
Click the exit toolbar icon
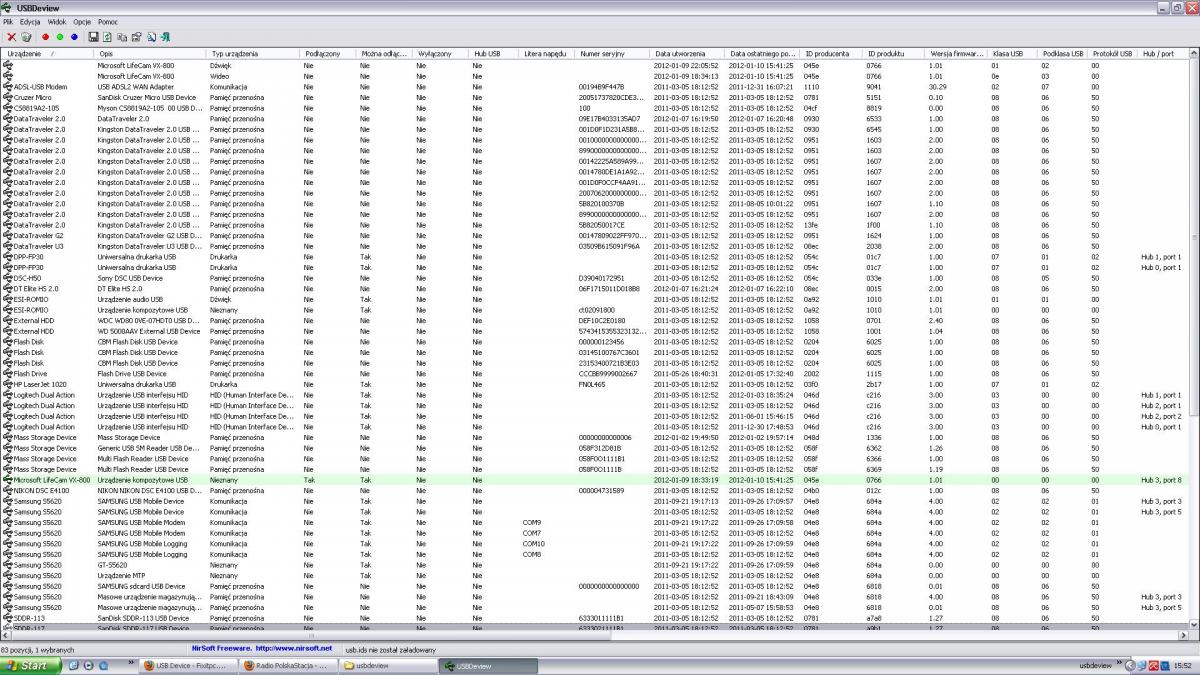pos(165,37)
